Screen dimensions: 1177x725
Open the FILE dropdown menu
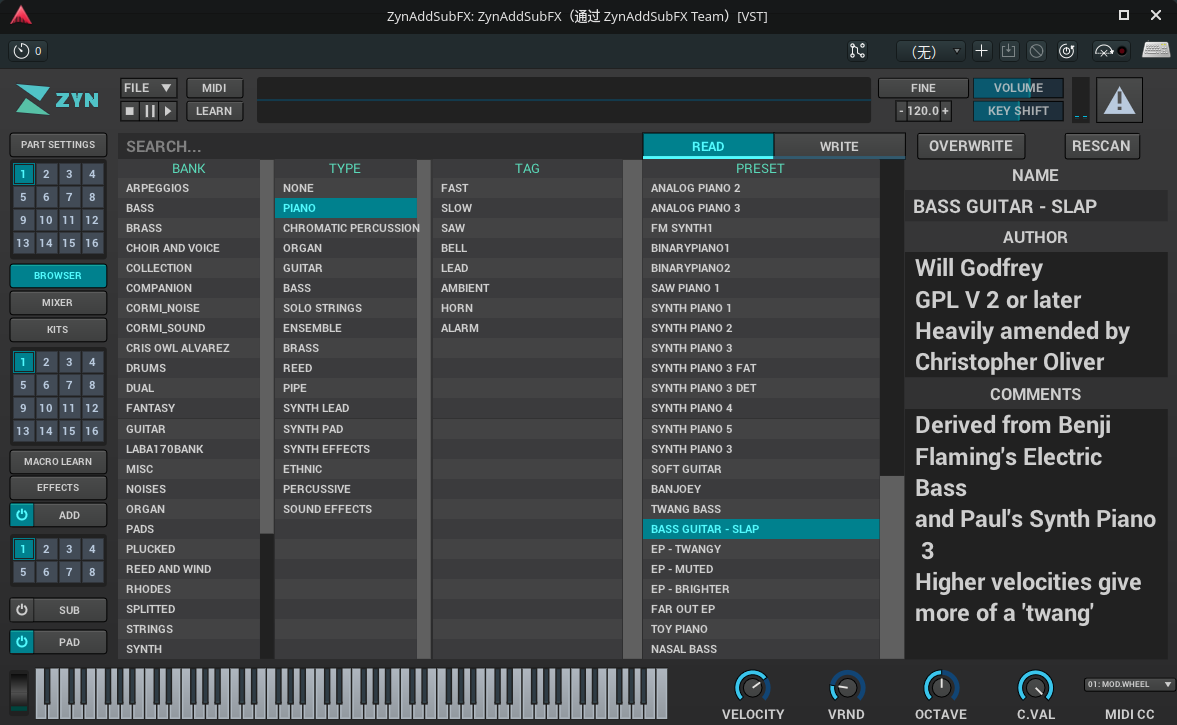click(149, 88)
